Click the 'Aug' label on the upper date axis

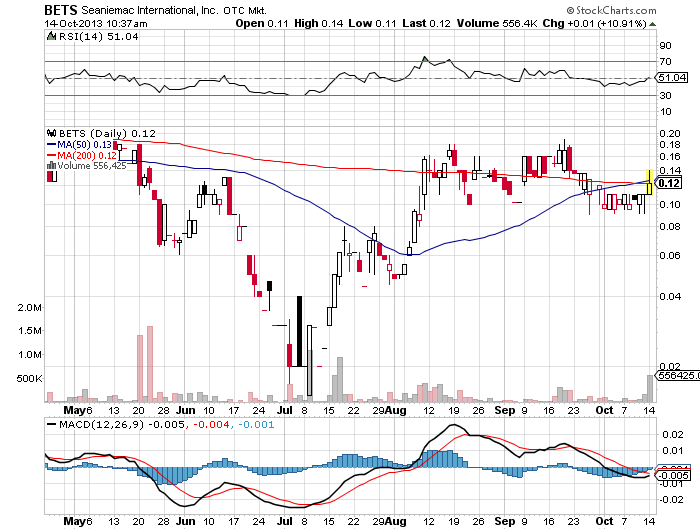point(396,410)
